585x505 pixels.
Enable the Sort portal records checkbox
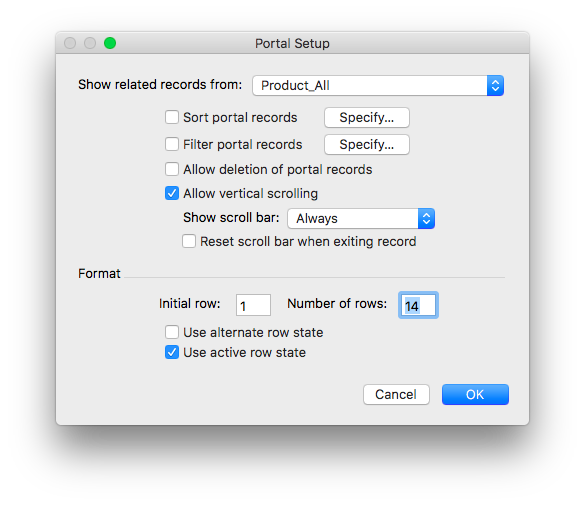[172, 117]
